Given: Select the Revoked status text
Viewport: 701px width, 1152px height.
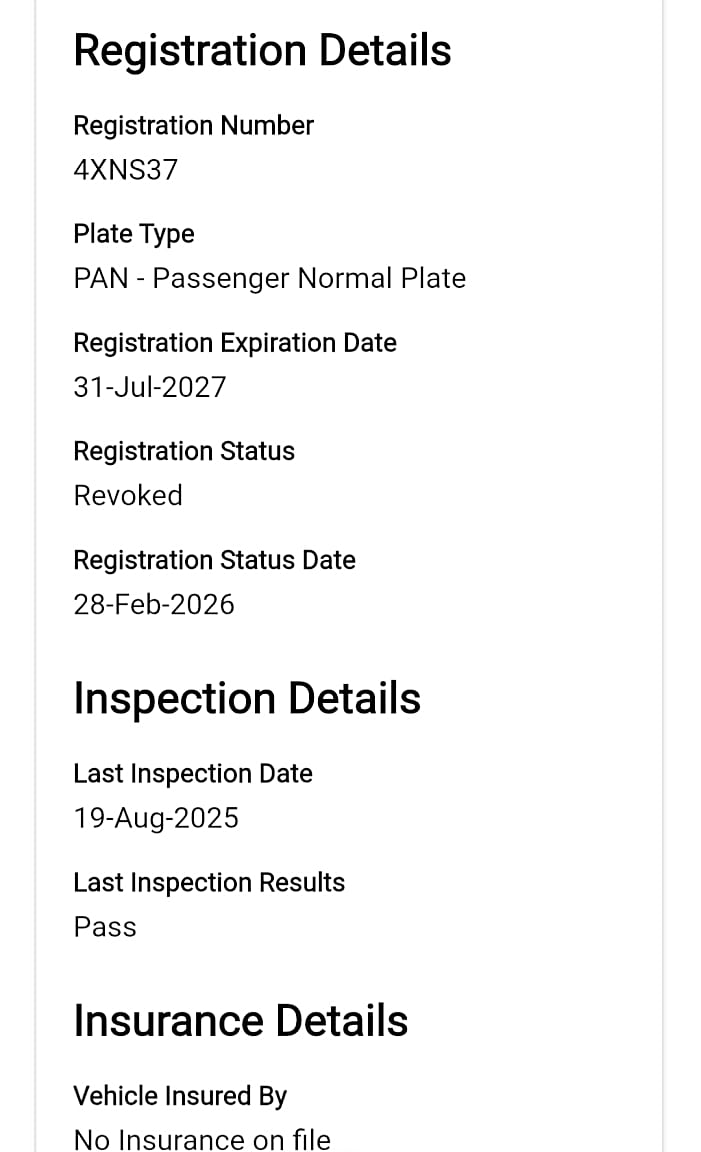Looking at the screenshot, I should pos(128,495).
